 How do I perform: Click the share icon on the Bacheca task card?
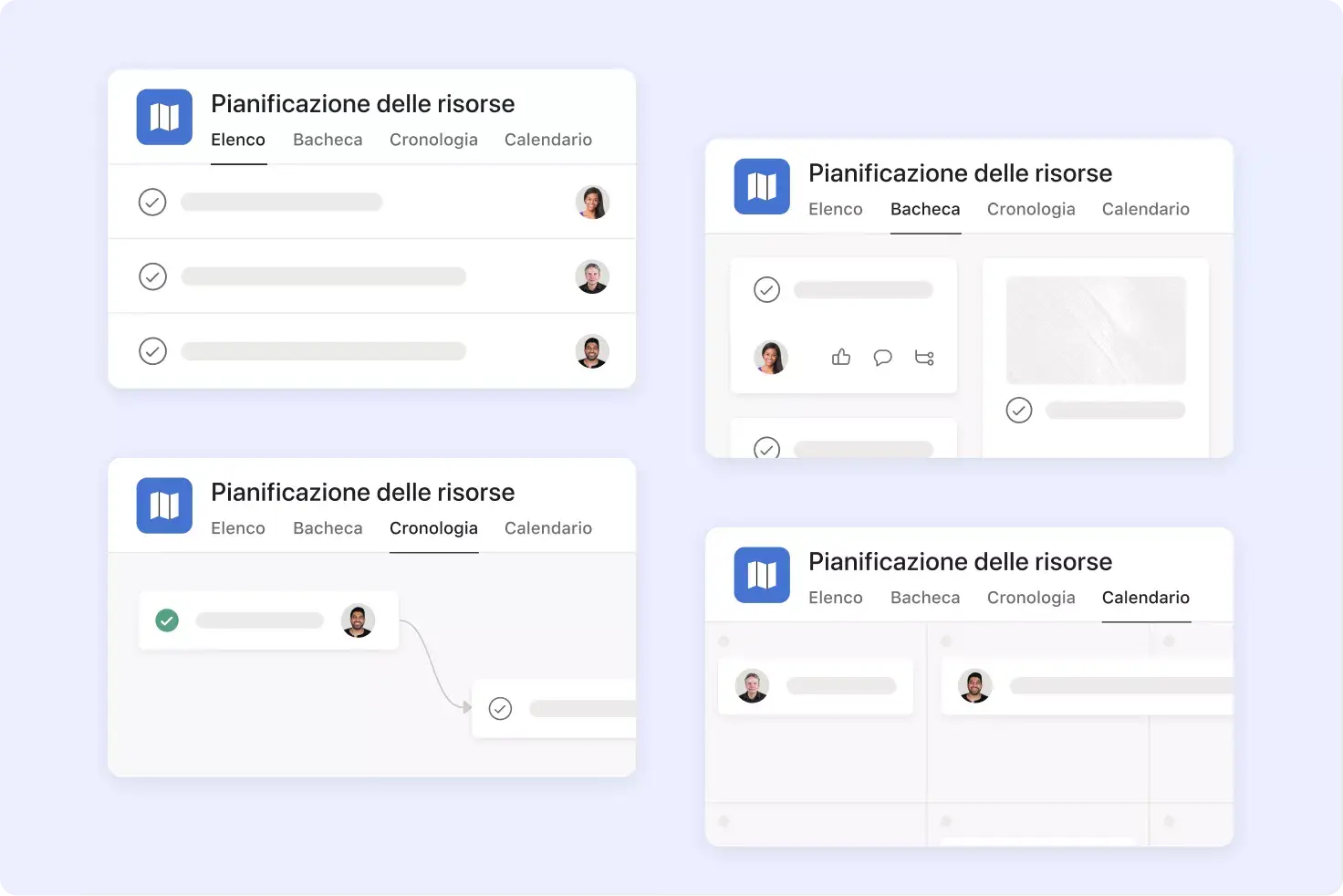(924, 358)
